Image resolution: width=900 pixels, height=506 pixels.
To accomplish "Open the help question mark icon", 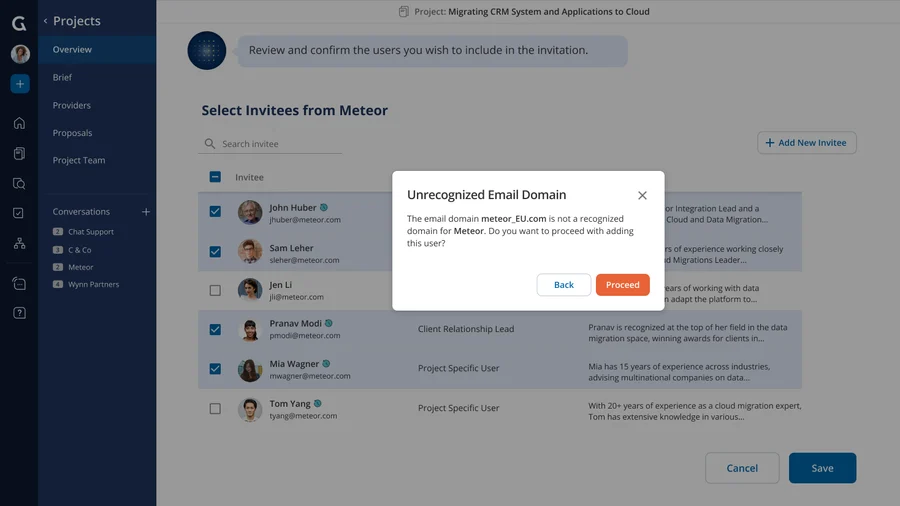I will (20, 313).
